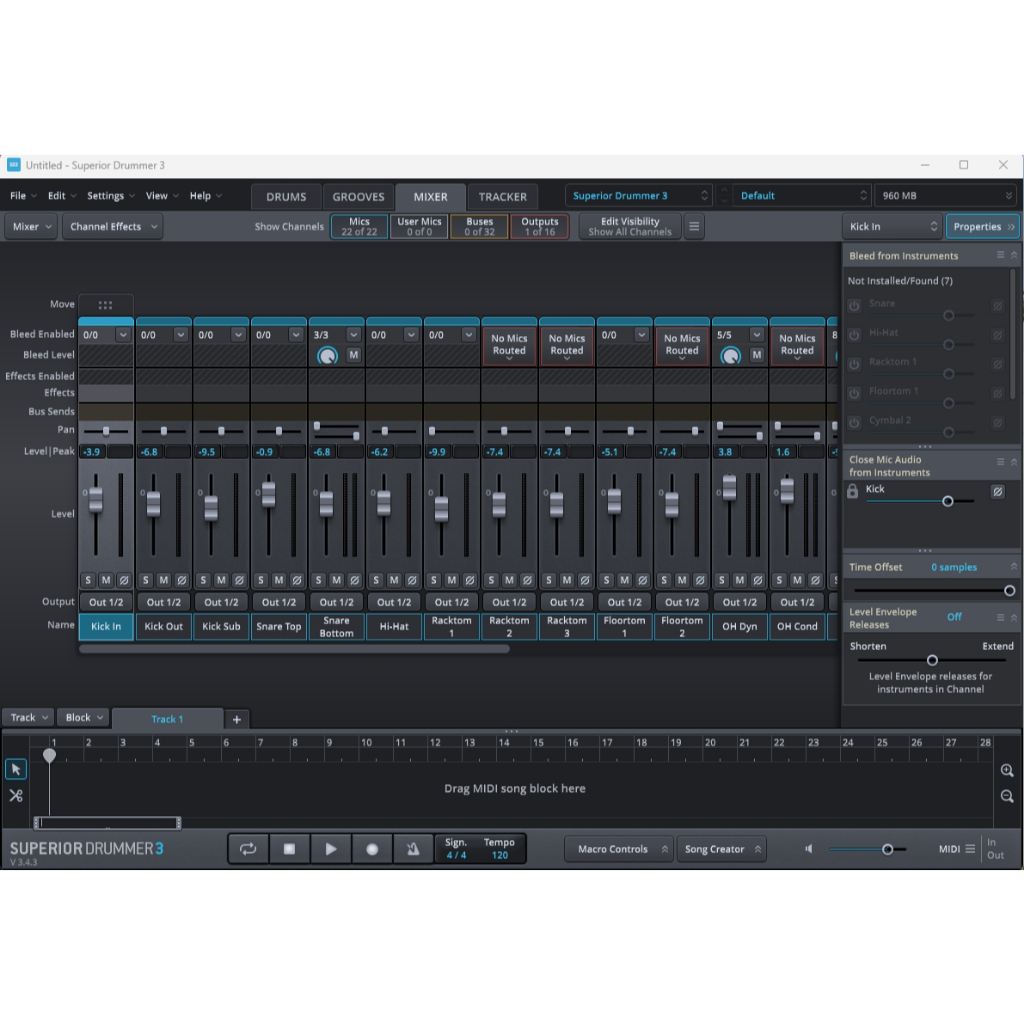Viewport: 1024px width, 1024px height.
Task: Click the metronome icon
Action: tap(413, 849)
